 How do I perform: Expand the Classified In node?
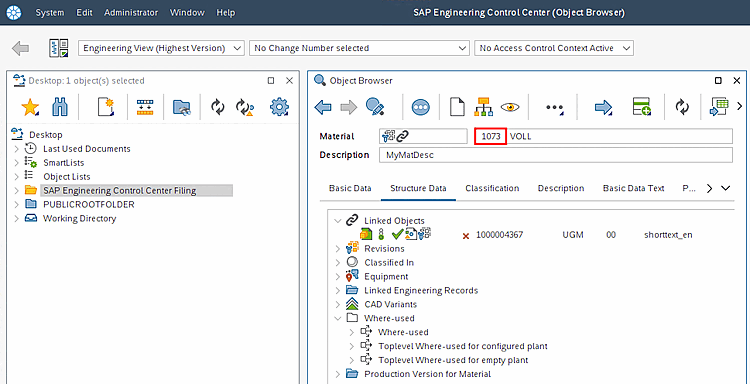click(338, 263)
